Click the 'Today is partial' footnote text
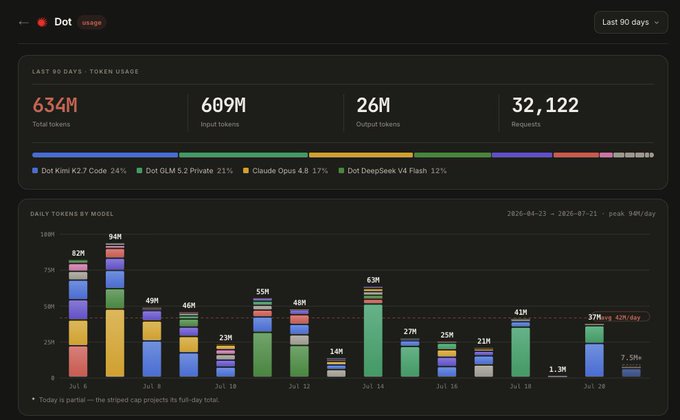 129,400
